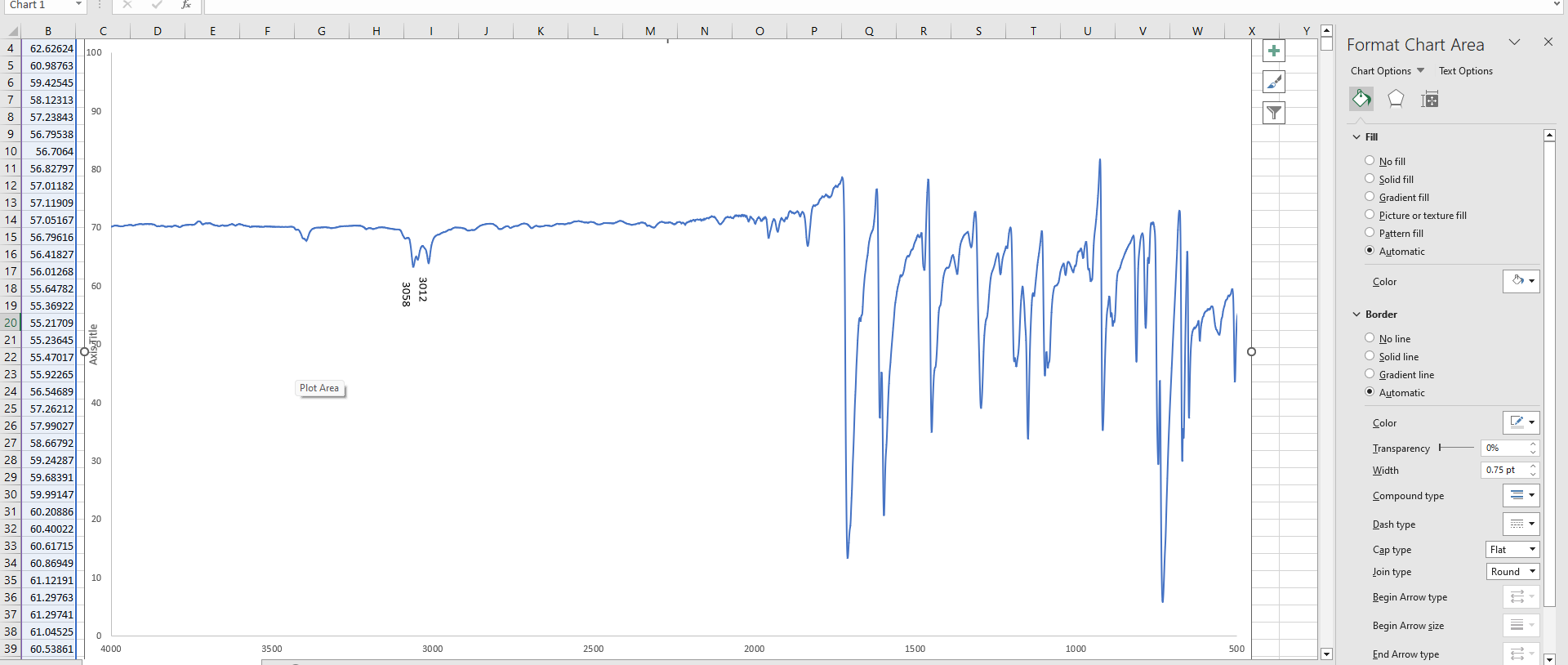
Task: Click Select All corner triangle
Action: click(x=11, y=31)
